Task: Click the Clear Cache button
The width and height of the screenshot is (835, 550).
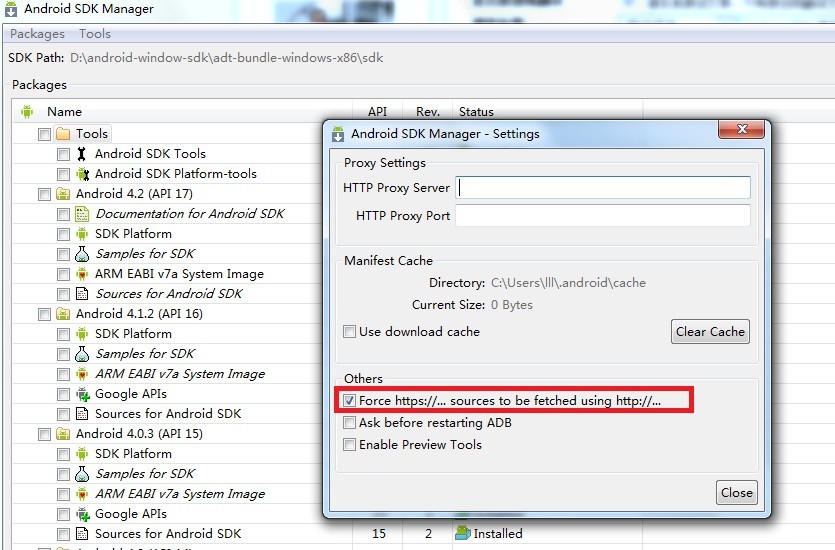Action: click(710, 332)
